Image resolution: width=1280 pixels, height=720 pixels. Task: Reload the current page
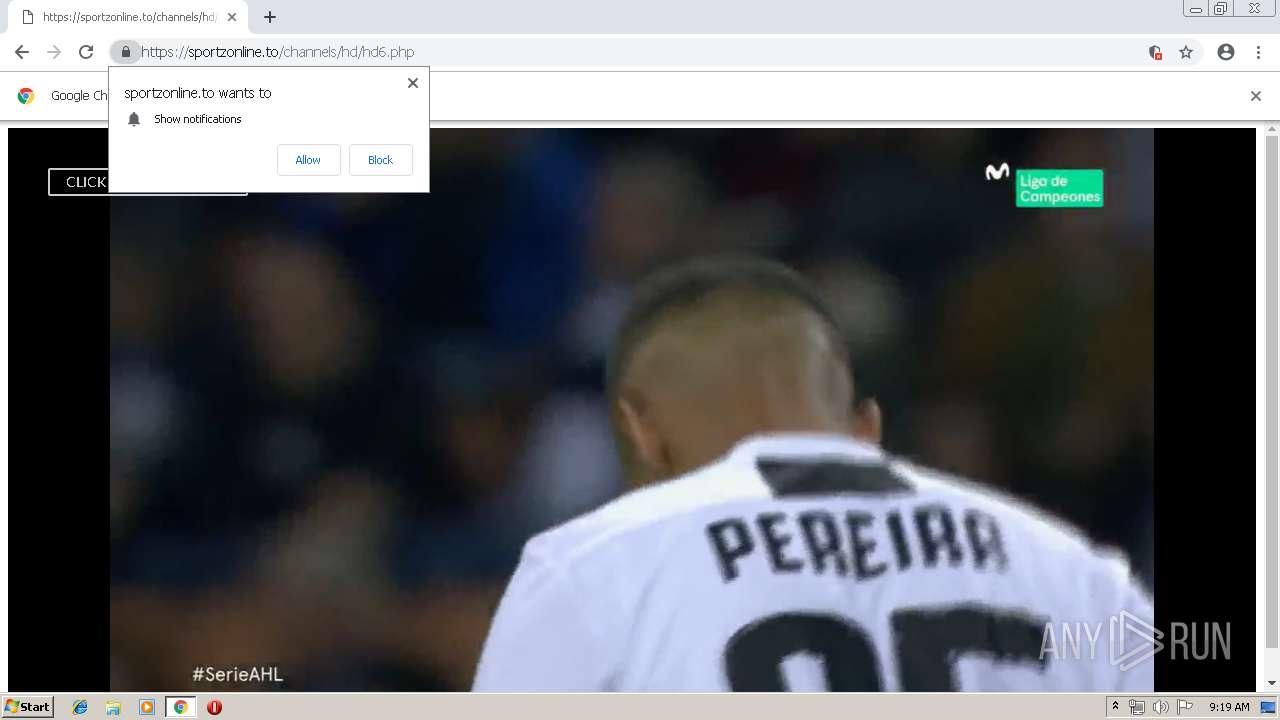coord(86,52)
